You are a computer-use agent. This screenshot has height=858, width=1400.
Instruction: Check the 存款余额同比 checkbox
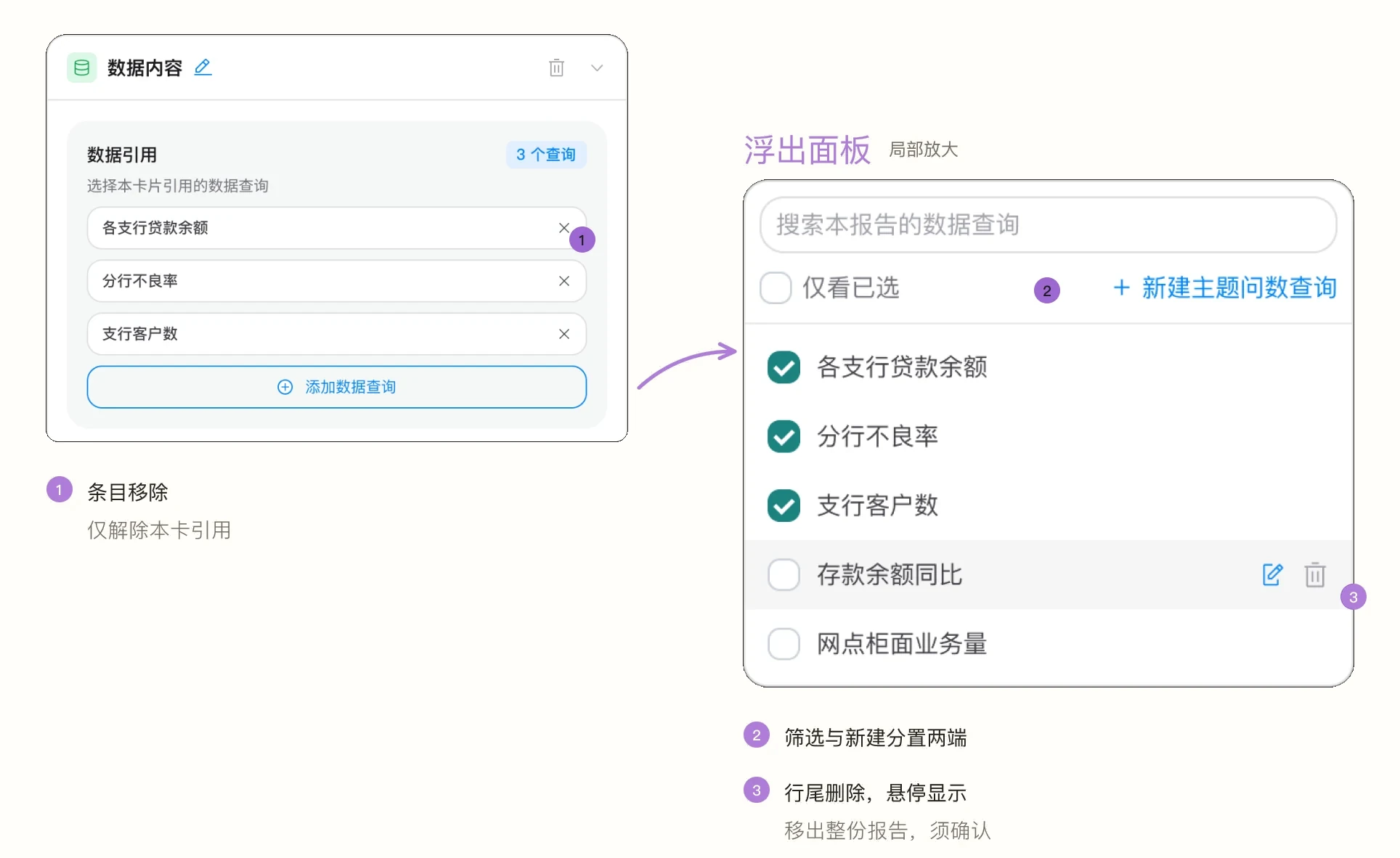[784, 575]
